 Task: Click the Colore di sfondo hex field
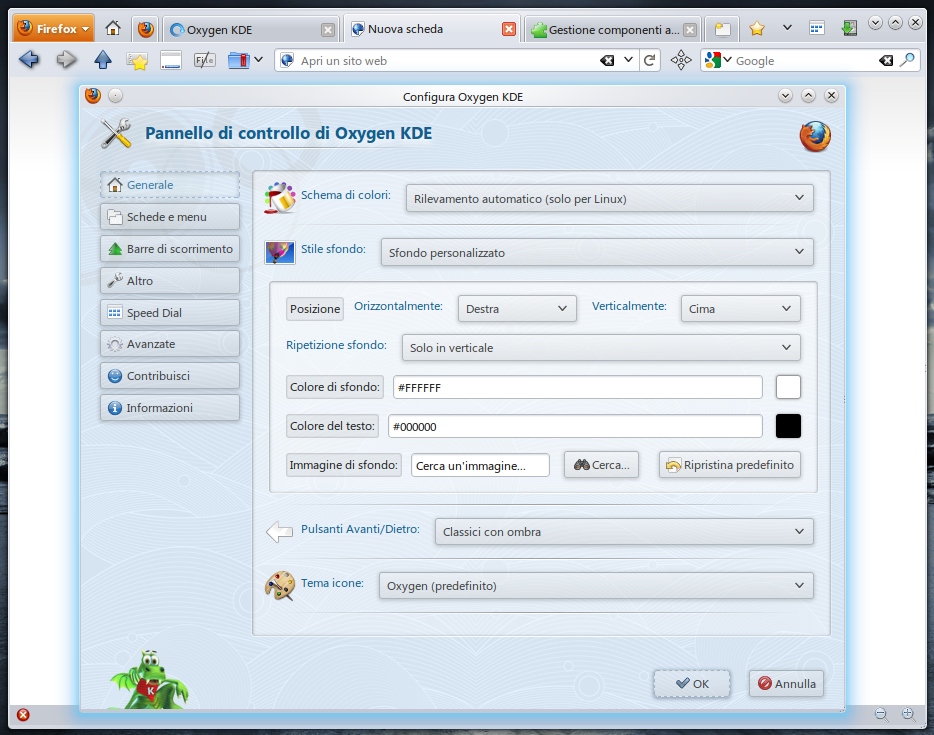click(578, 387)
